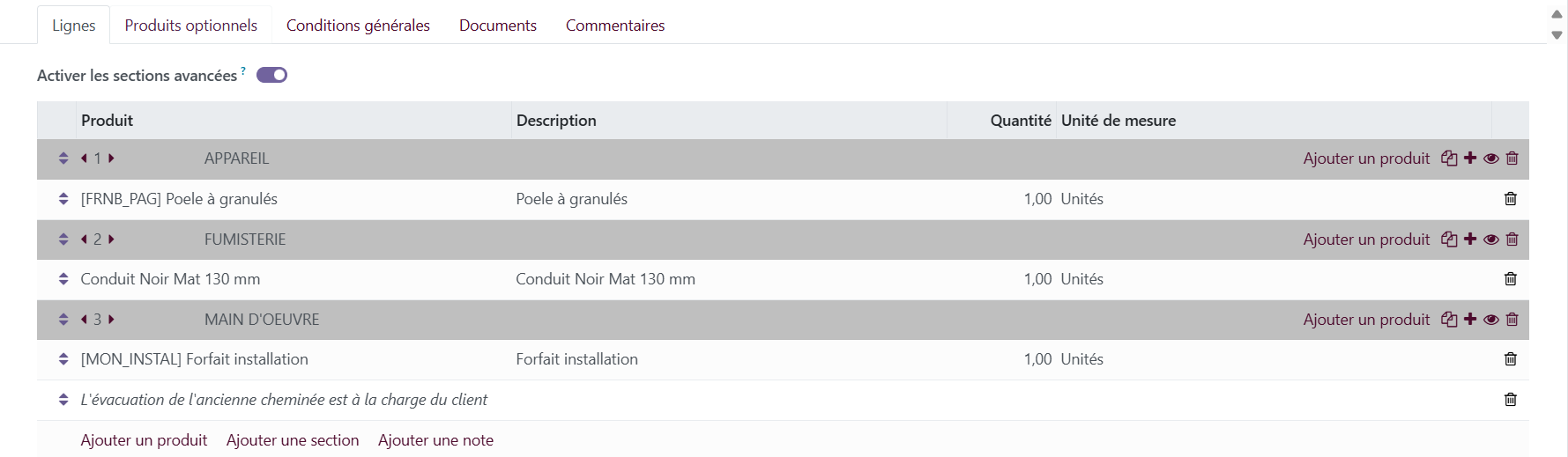Click Ajouter un produit in FUMISTERIE row

[x=1366, y=240]
